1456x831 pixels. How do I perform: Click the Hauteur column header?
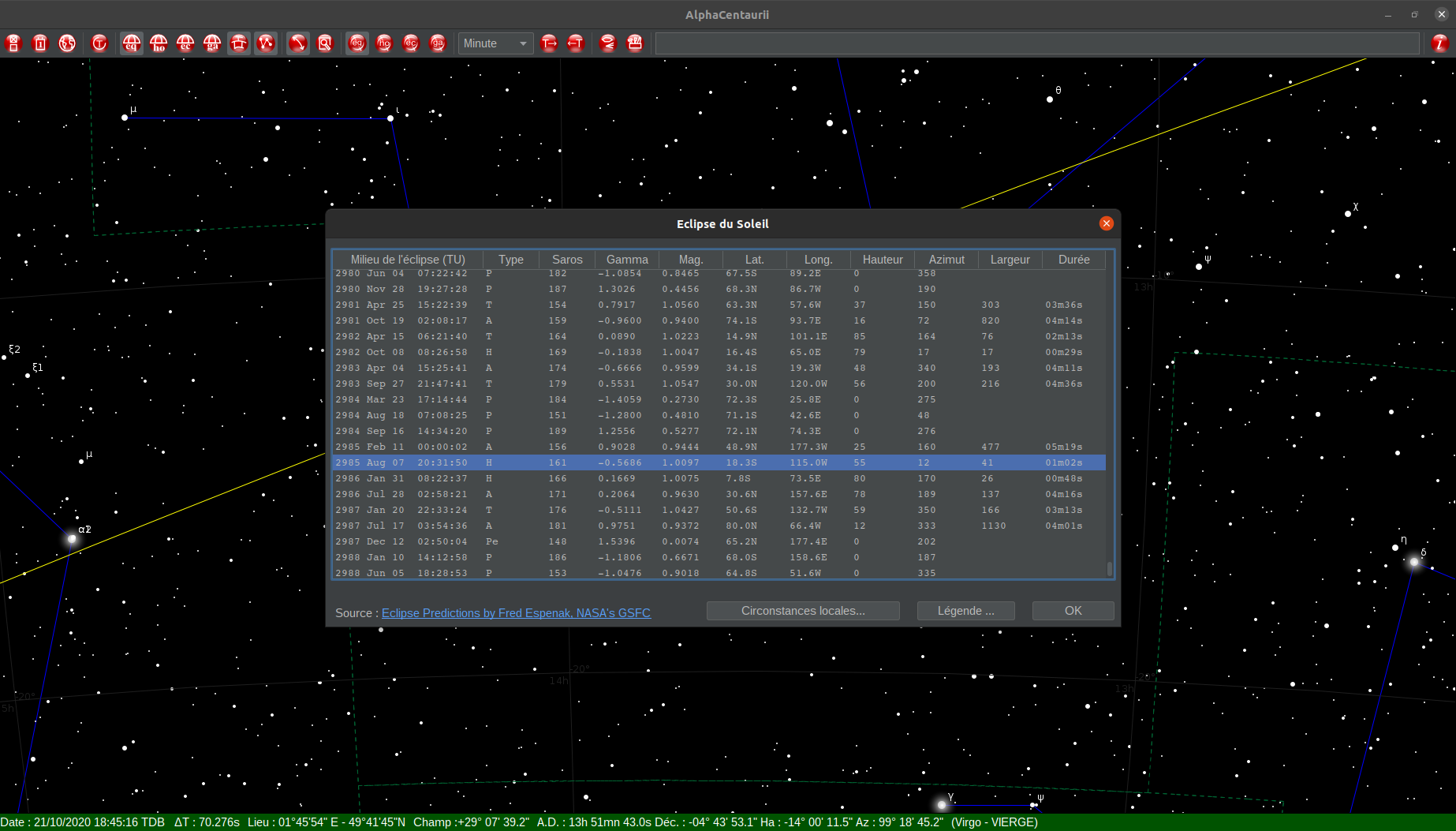[x=883, y=260]
